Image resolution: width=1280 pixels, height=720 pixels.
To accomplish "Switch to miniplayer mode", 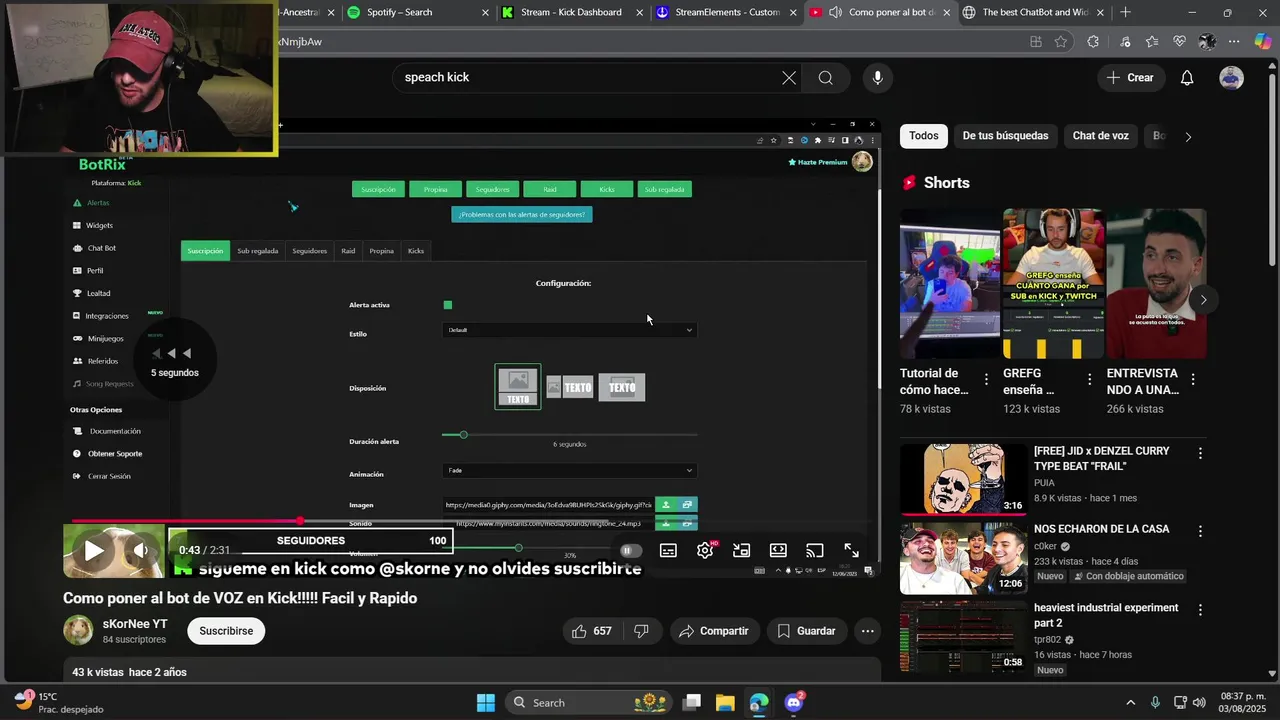I will point(741,550).
